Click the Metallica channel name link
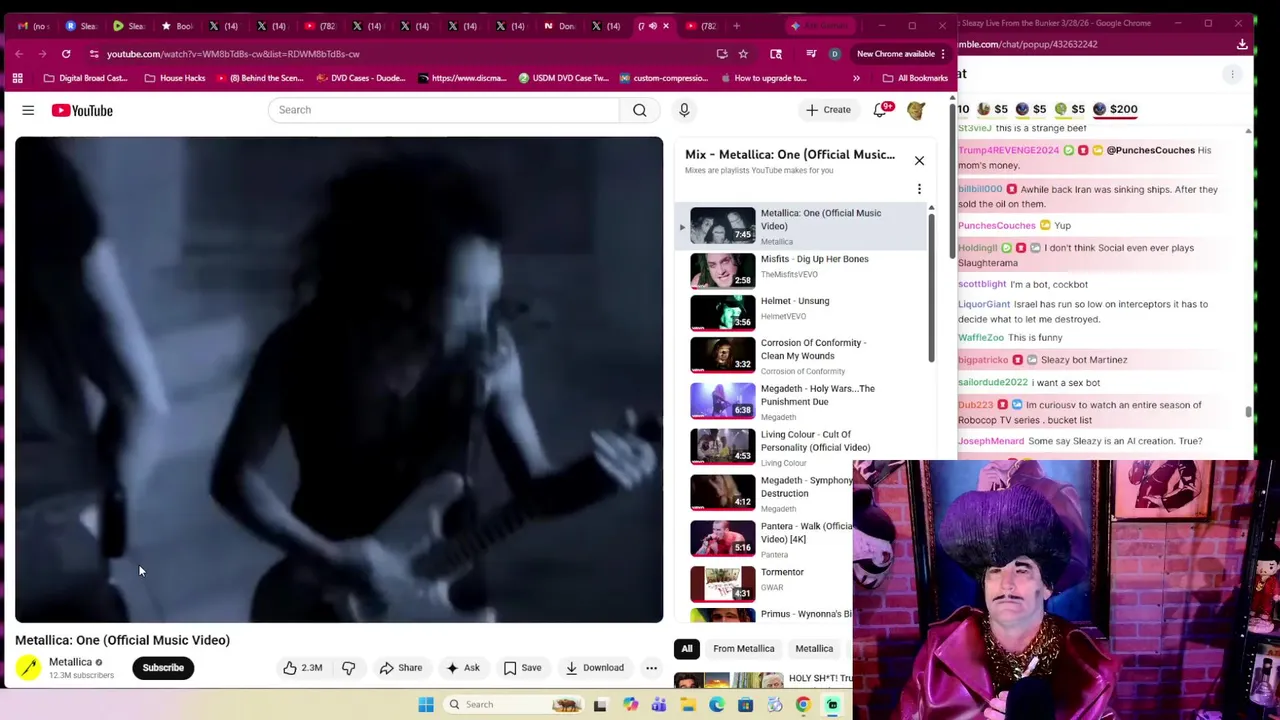 (x=70, y=662)
